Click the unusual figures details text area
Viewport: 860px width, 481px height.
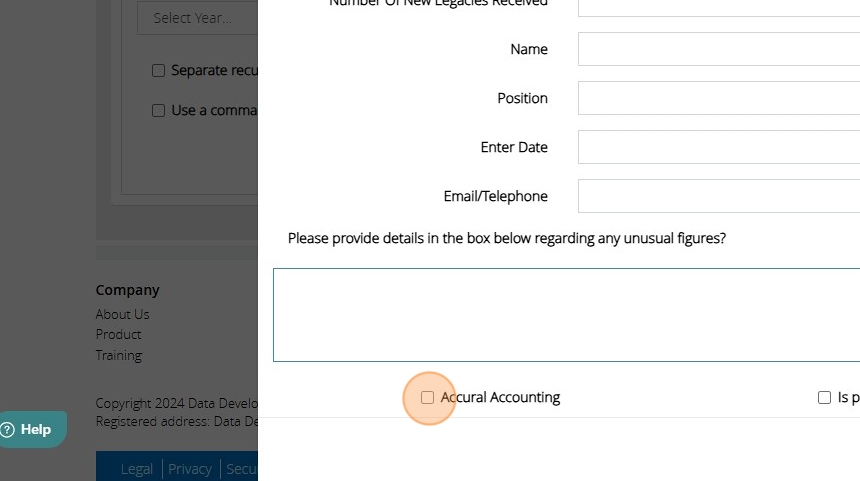click(566, 314)
